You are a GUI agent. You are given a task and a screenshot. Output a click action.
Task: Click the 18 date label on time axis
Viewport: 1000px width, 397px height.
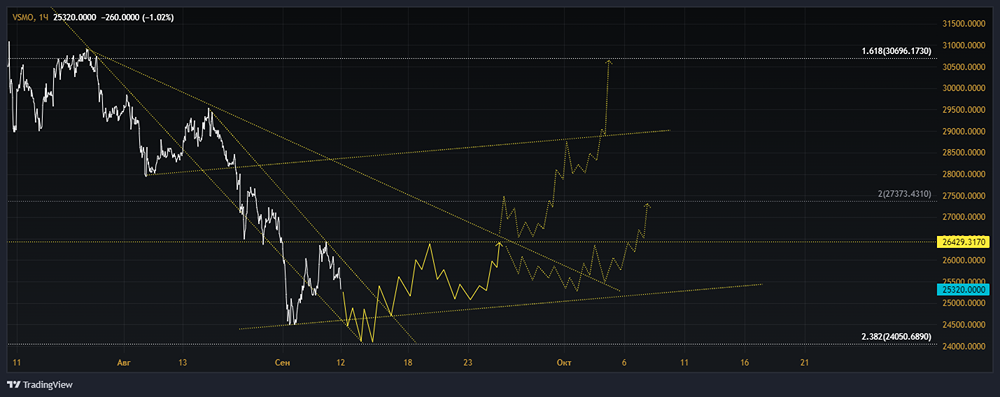[x=408, y=363]
